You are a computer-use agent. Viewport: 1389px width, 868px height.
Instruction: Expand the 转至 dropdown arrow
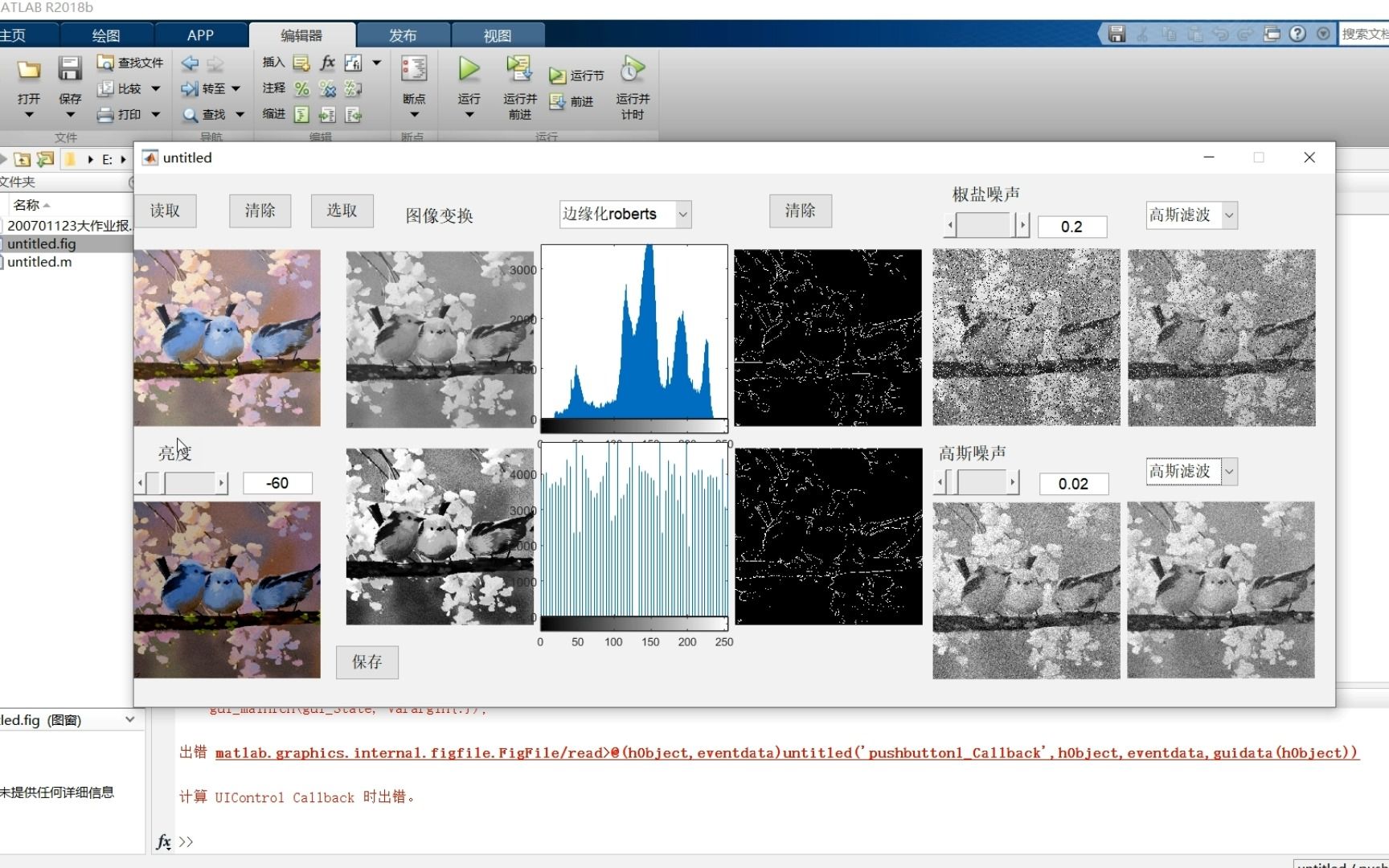point(234,89)
